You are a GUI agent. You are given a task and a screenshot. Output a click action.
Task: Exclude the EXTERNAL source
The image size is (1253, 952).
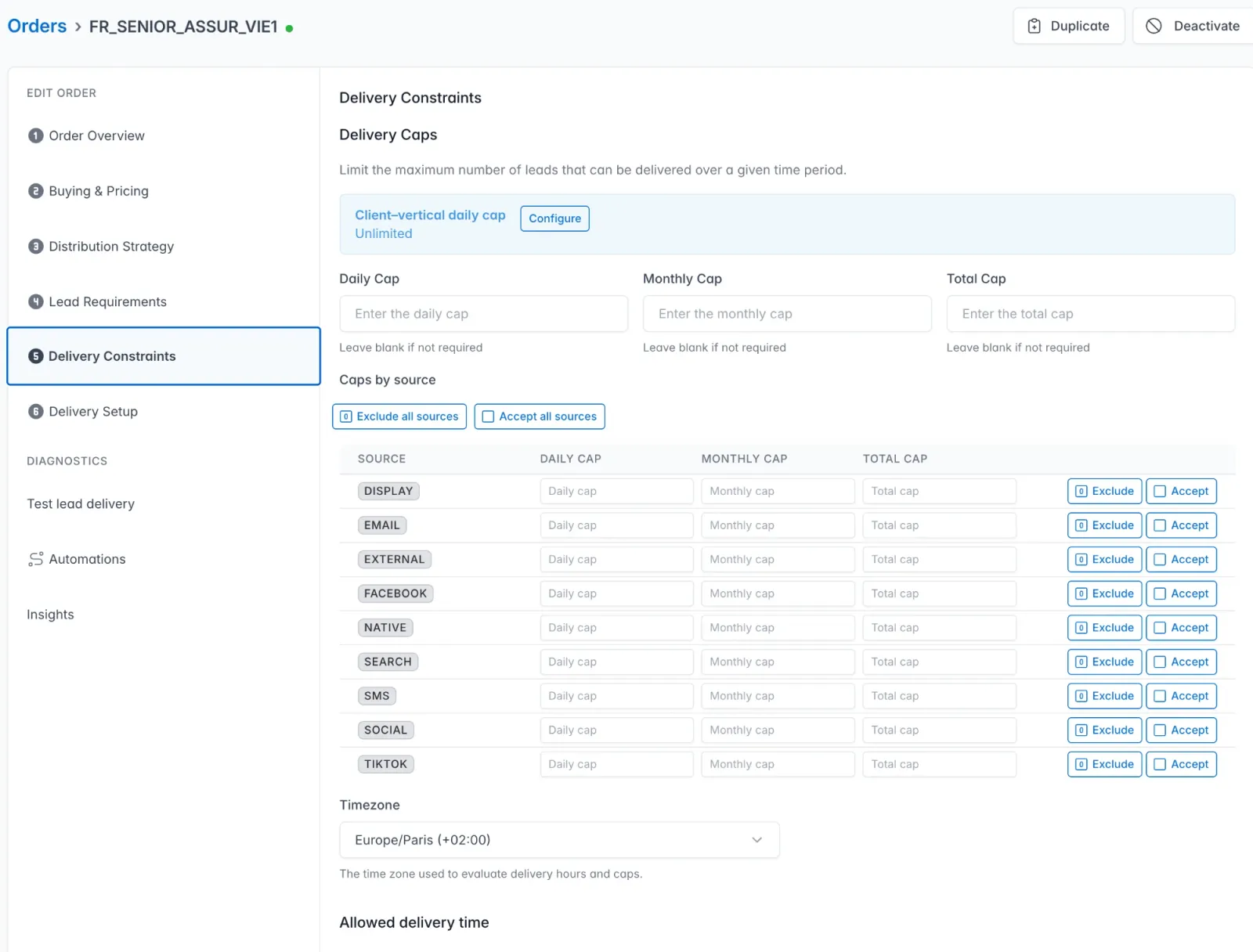click(1104, 560)
